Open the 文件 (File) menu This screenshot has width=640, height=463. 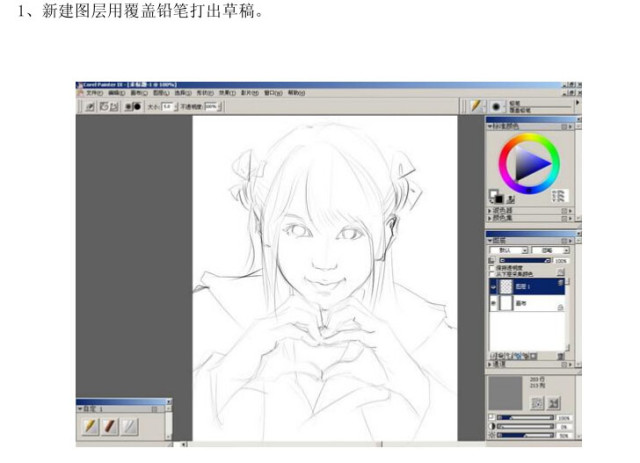[94, 93]
